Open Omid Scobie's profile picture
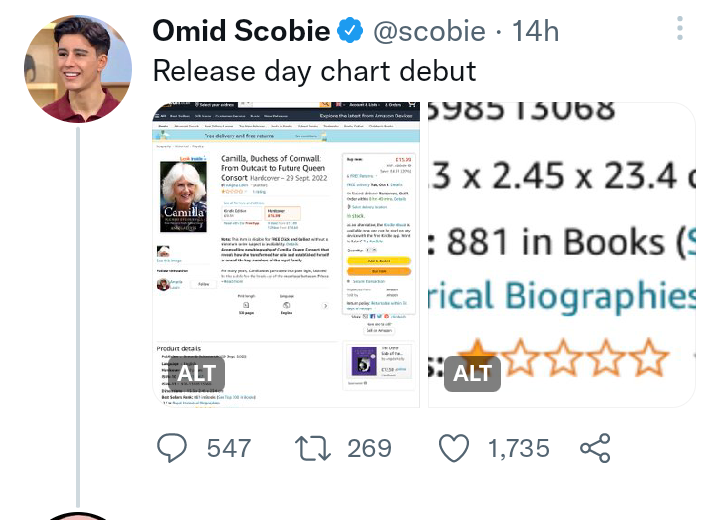The width and height of the screenshot is (720, 520). [x=77, y=69]
